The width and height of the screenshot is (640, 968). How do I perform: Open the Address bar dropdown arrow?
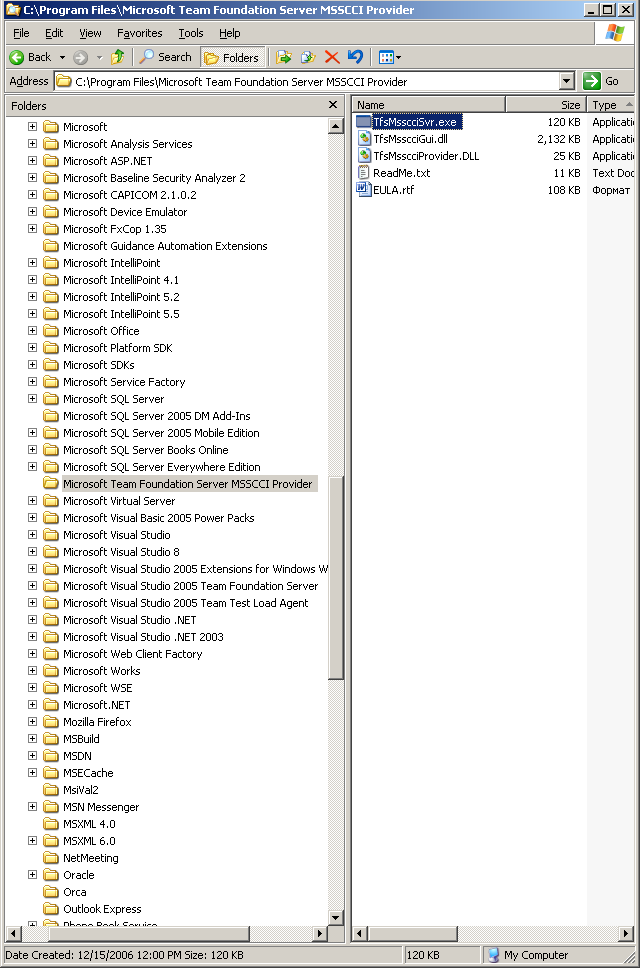click(567, 81)
